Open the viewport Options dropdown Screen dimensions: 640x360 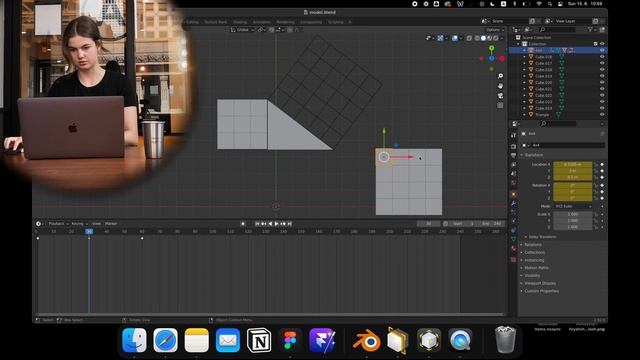[495, 30]
